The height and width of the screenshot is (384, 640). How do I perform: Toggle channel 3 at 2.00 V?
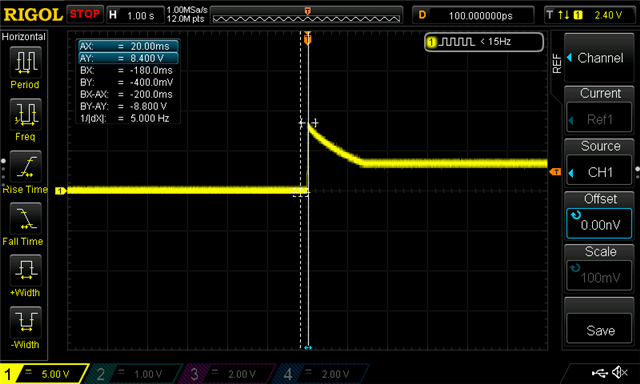(x=229, y=374)
